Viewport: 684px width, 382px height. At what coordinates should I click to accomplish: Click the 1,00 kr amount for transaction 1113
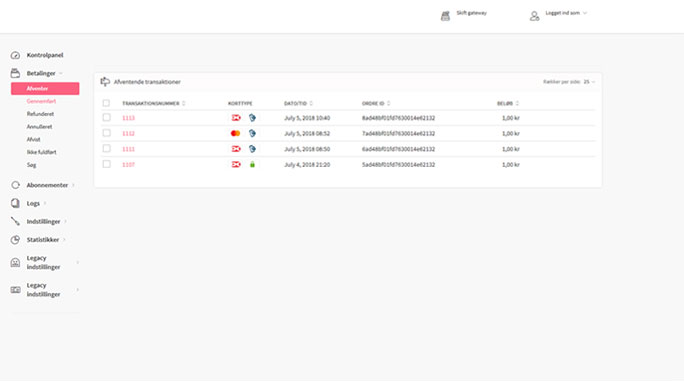pyautogui.click(x=510, y=118)
